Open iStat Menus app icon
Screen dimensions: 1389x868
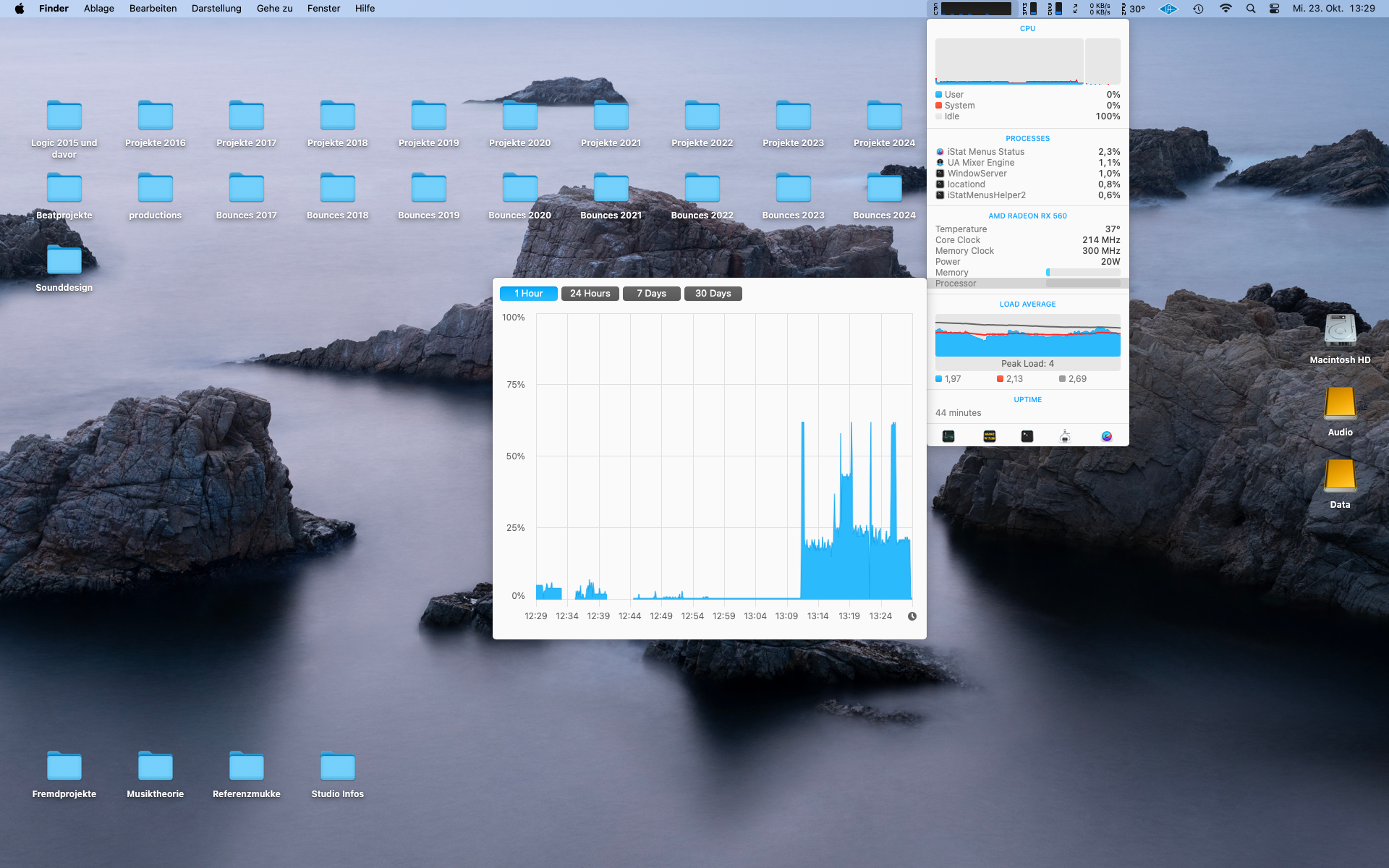coord(1106,436)
